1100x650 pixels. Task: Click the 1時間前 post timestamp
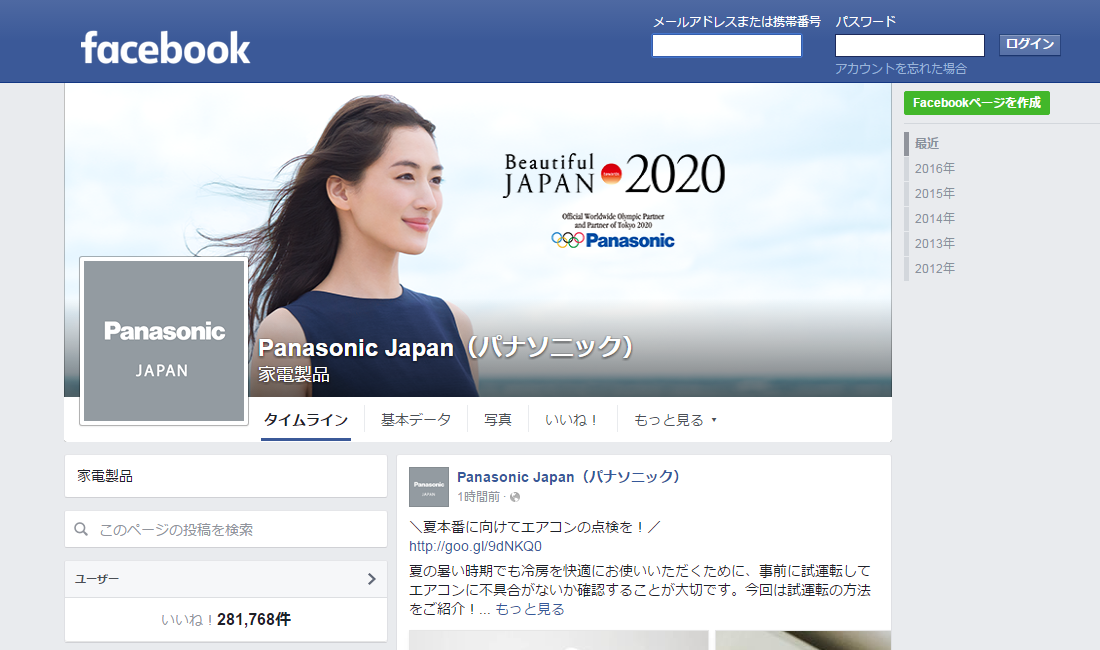pos(478,497)
